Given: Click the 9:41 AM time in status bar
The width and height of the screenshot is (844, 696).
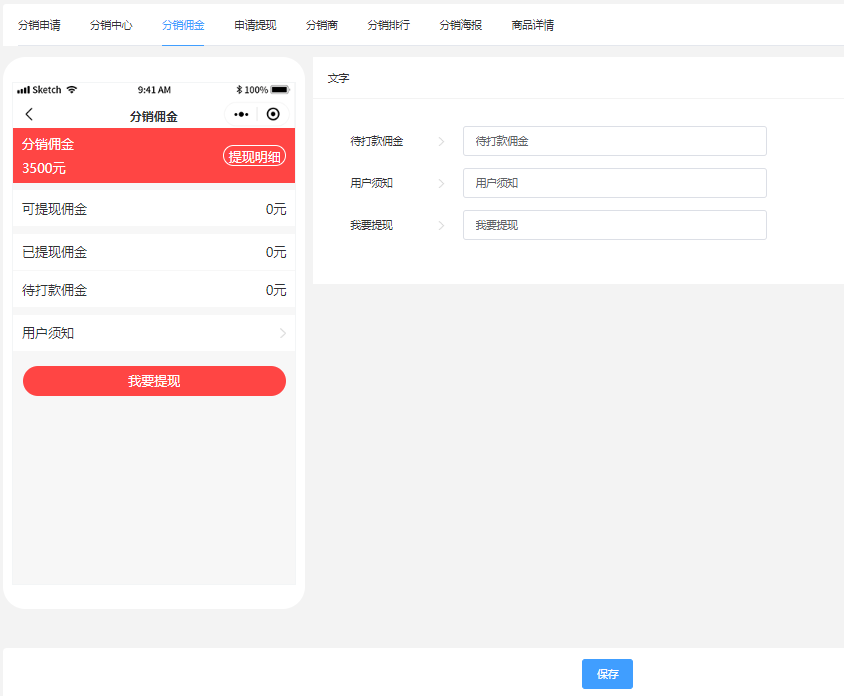Looking at the screenshot, I should tap(154, 90).
